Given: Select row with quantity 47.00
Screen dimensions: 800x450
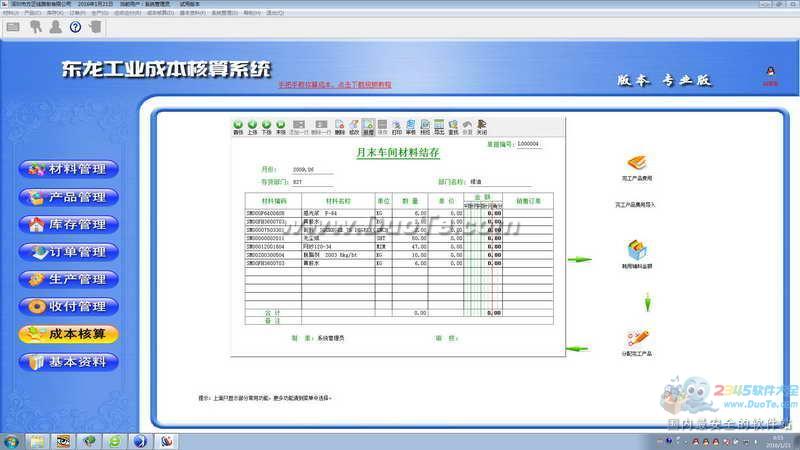Looking at the screenshot, I should click(399, 246).
